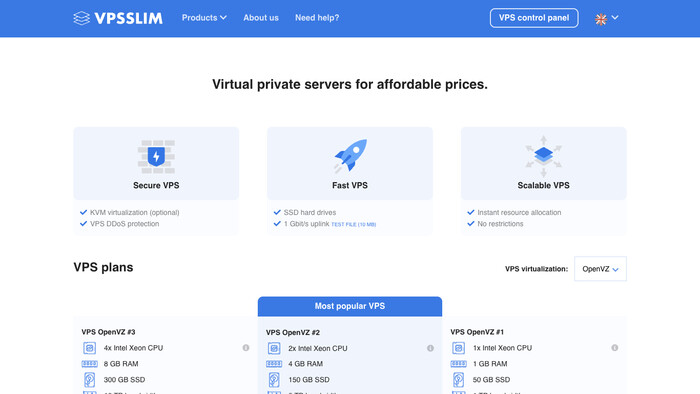Click the Secure VPS shield icon
700x394 pixels.
[x=156, y=156]
